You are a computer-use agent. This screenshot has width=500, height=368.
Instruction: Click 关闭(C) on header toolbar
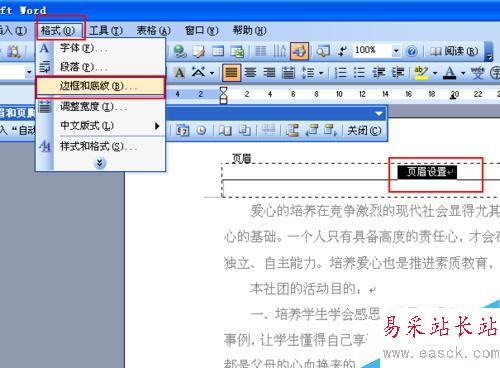point(364,130)
